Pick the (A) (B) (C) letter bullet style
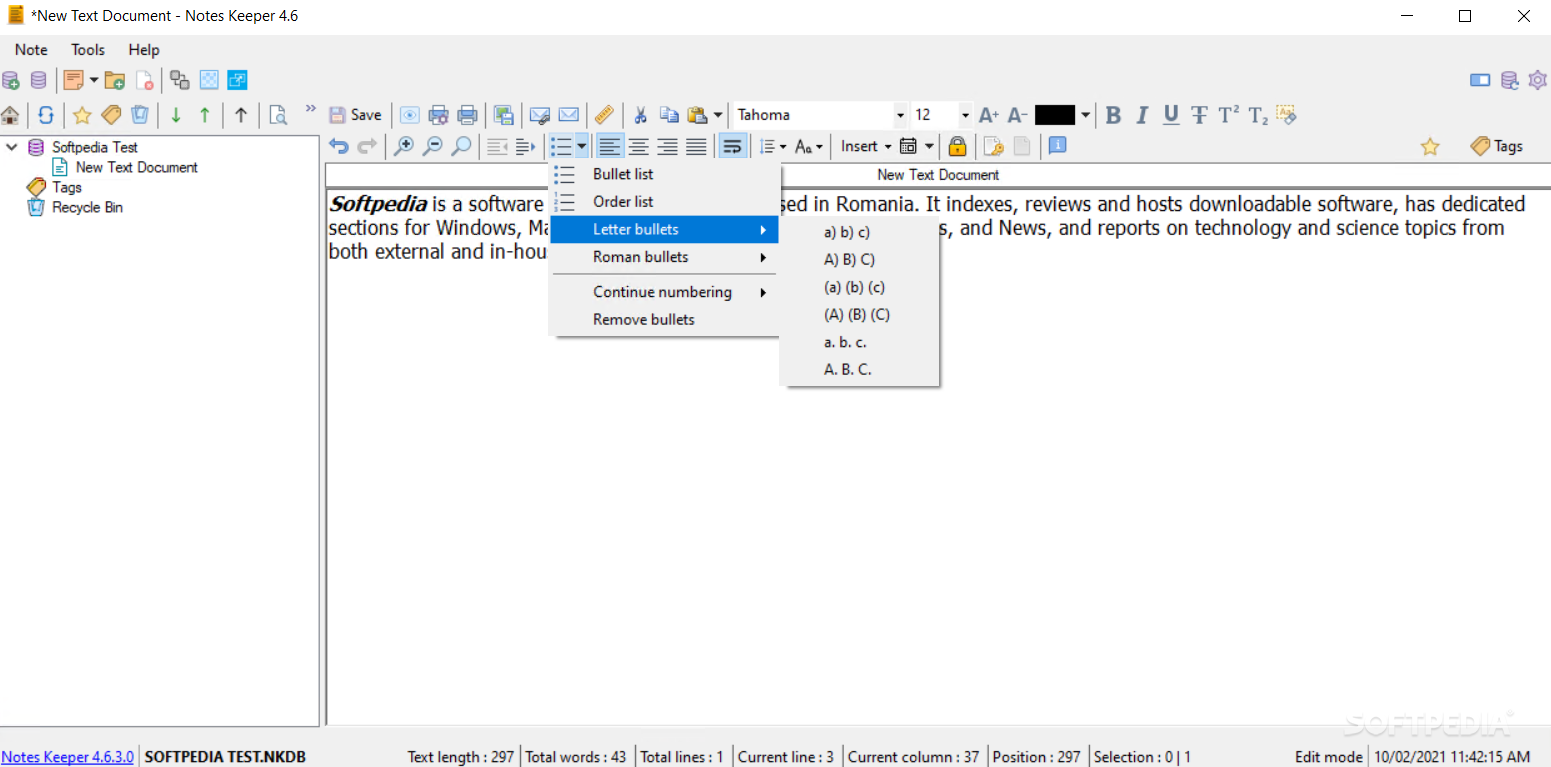 pos(859,314)
